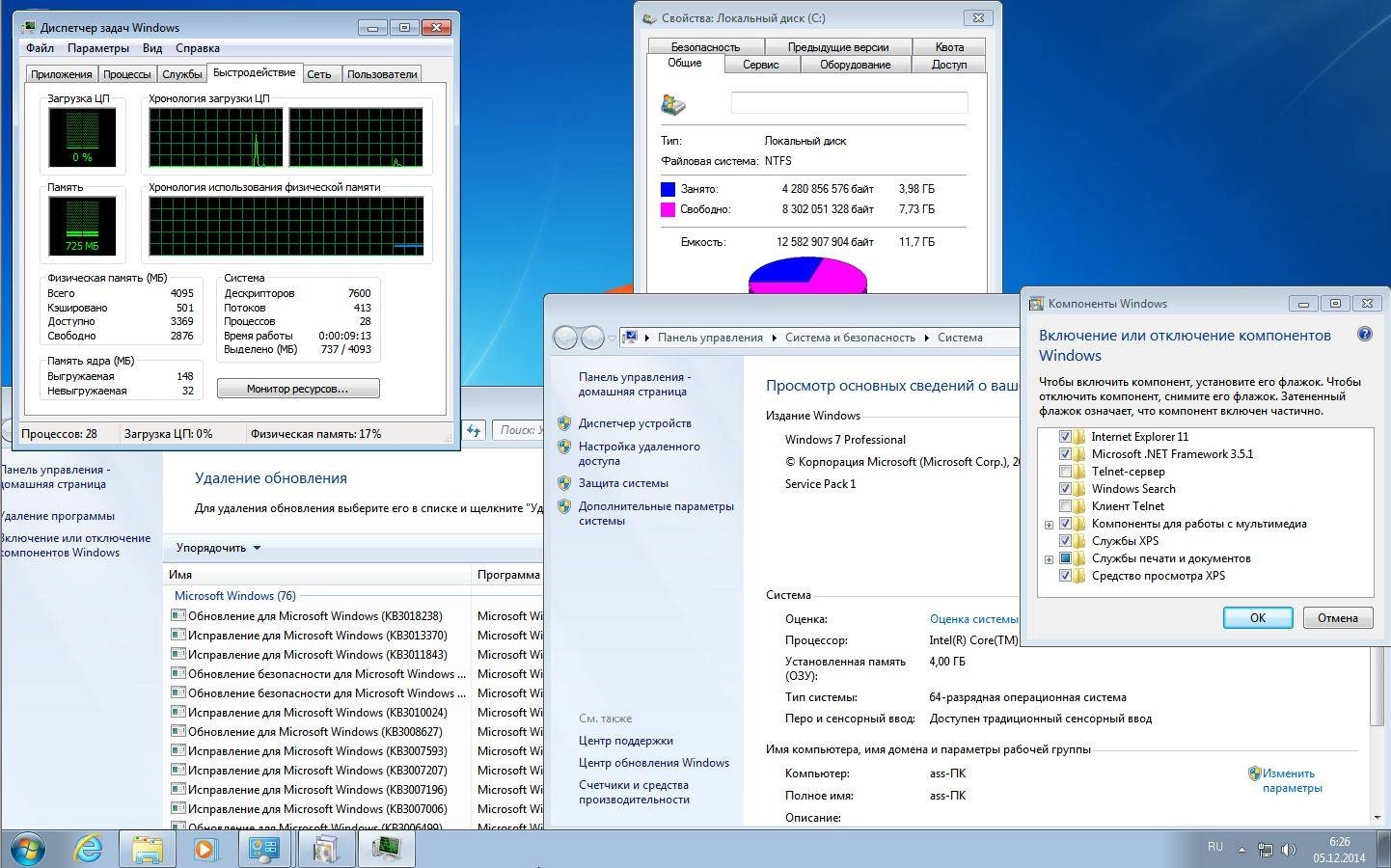Click the Поиск search box
This screenshot has width=1391, height=868.
[518, 430]
